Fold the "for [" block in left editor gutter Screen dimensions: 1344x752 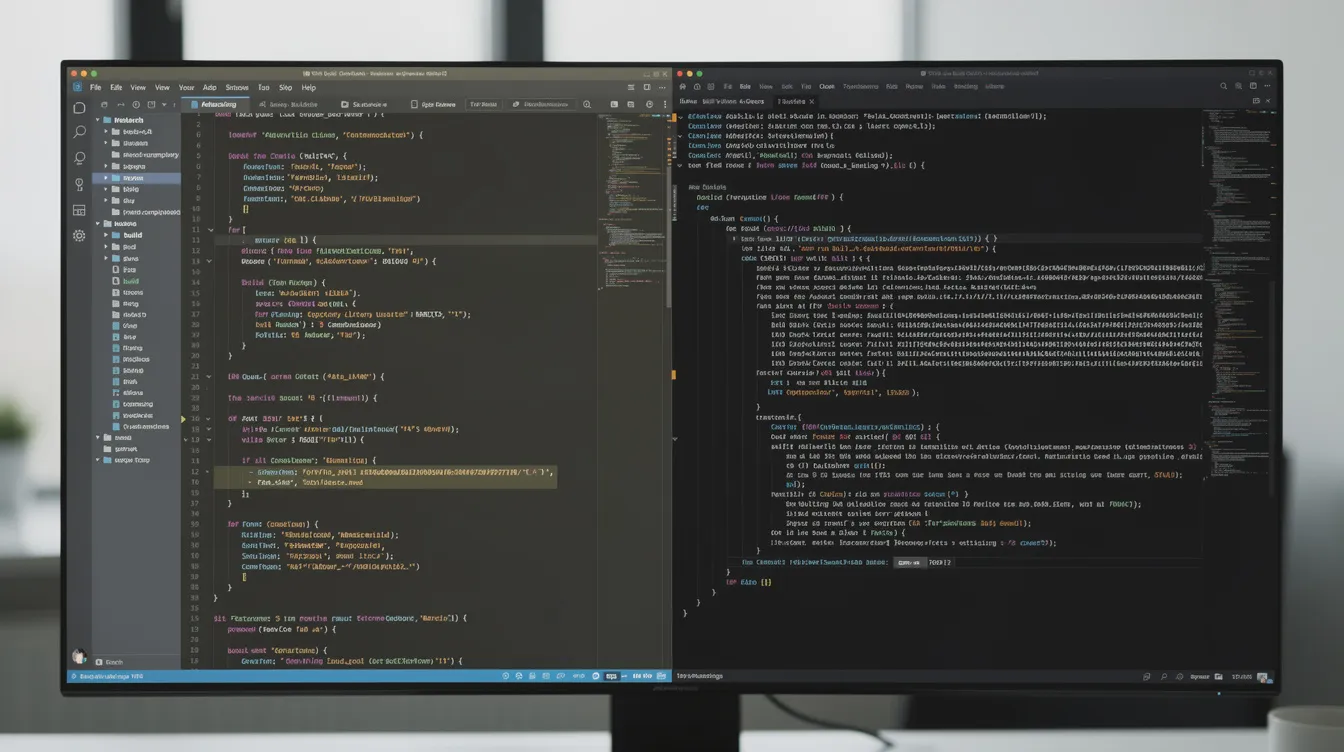(x=210, y=230)
